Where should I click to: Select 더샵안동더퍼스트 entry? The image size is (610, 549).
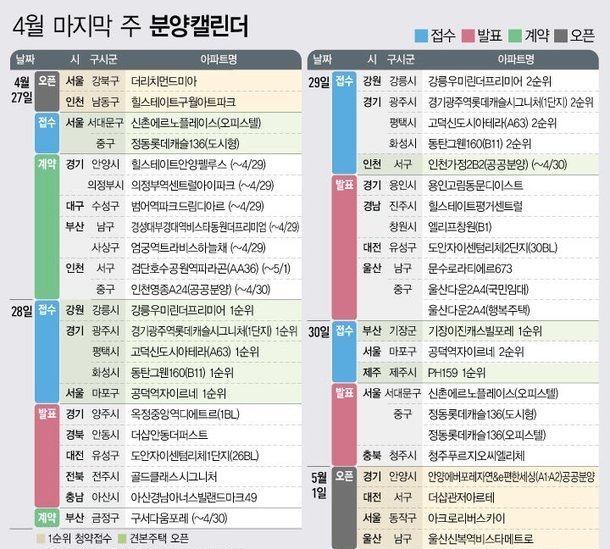169,435
